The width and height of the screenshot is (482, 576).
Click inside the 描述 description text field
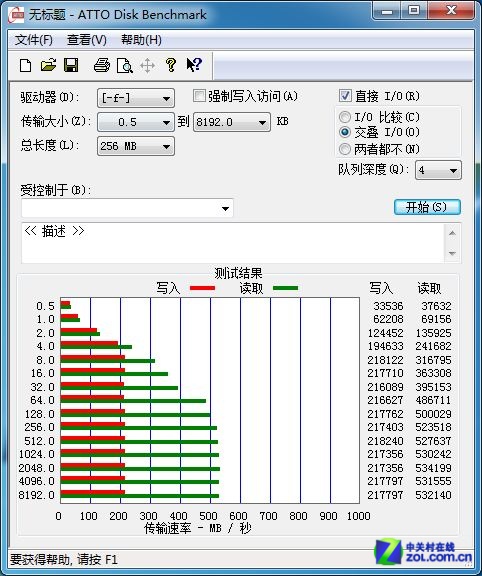tap(233, 242)
